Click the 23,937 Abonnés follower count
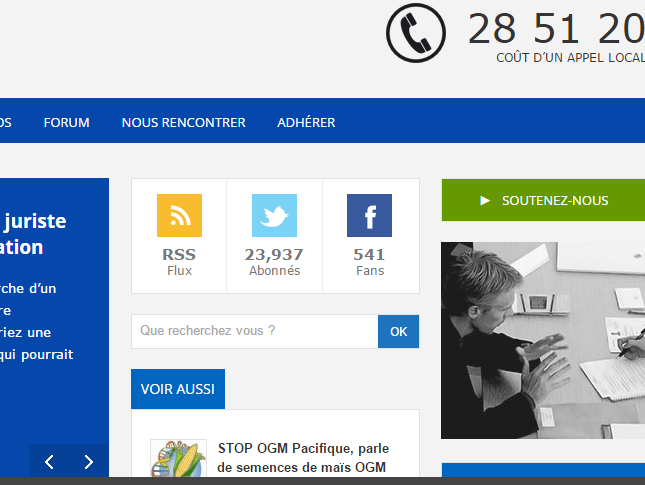Viewport: 645px width, 485px height. [x=274, y=261]
